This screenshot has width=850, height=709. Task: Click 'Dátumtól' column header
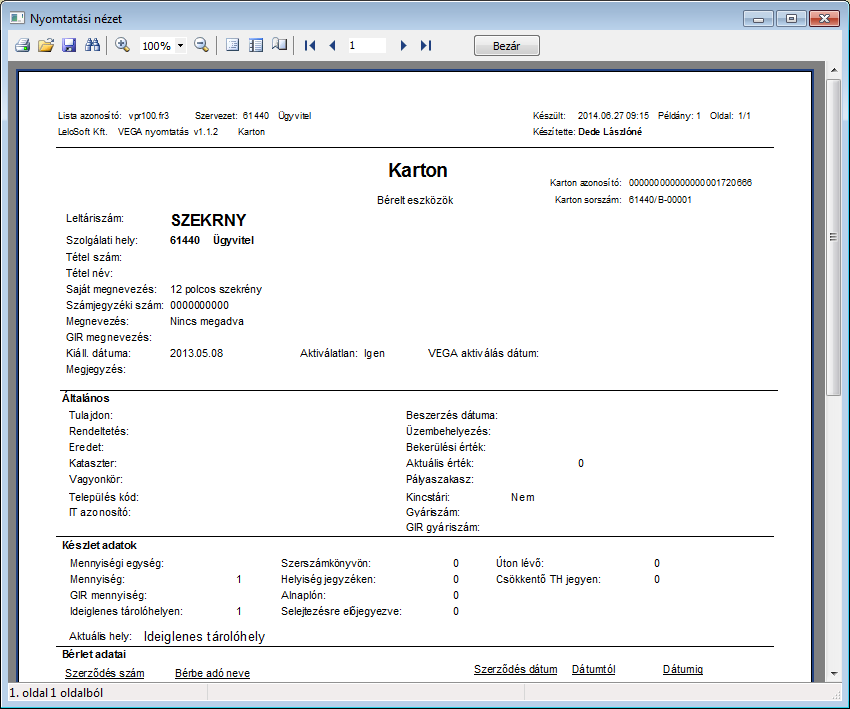click(594, 669)
